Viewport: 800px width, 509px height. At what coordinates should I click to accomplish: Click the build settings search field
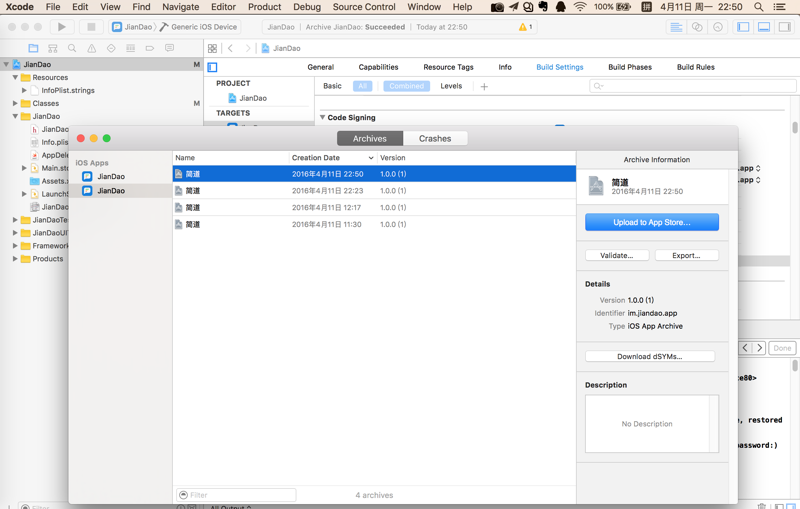[x=692, y=86]
